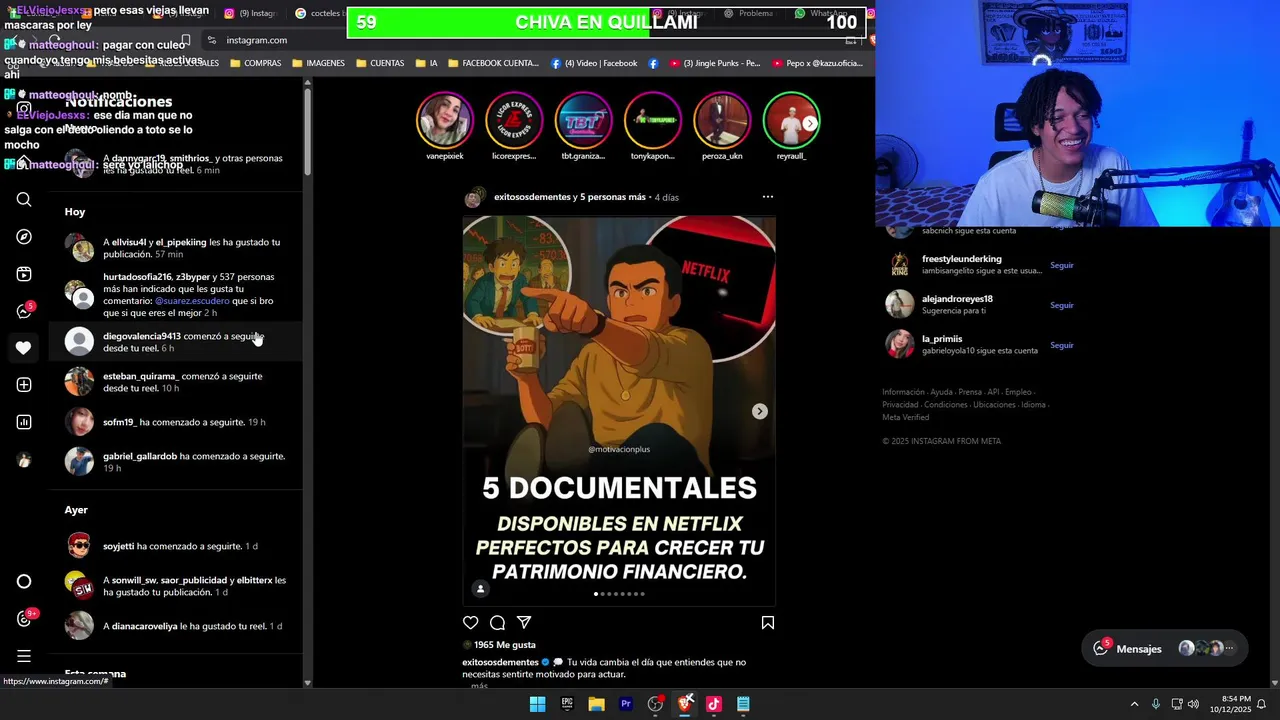Screen dimensions: 1280x720
Task: Switch to the (9) Instagram browser tab
Action: click(x=250, y=13)
